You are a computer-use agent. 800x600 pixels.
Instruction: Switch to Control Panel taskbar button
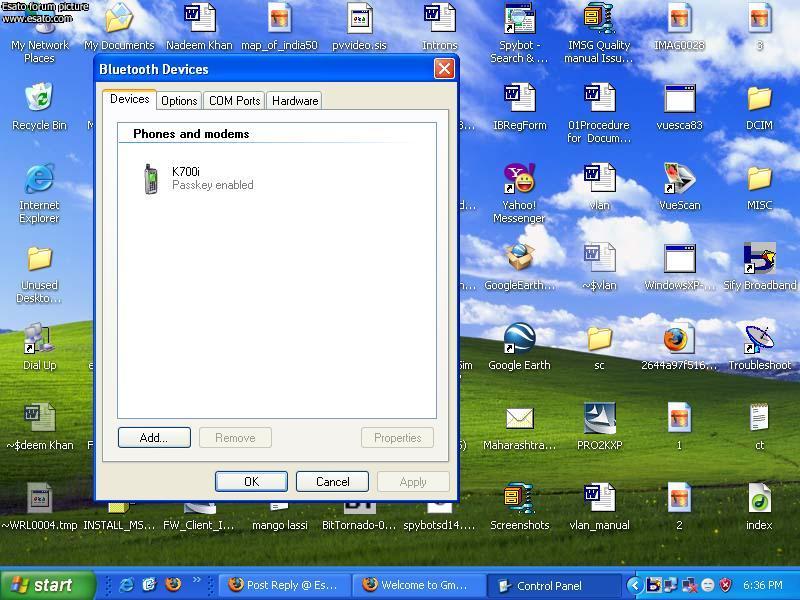pos(554,585)
